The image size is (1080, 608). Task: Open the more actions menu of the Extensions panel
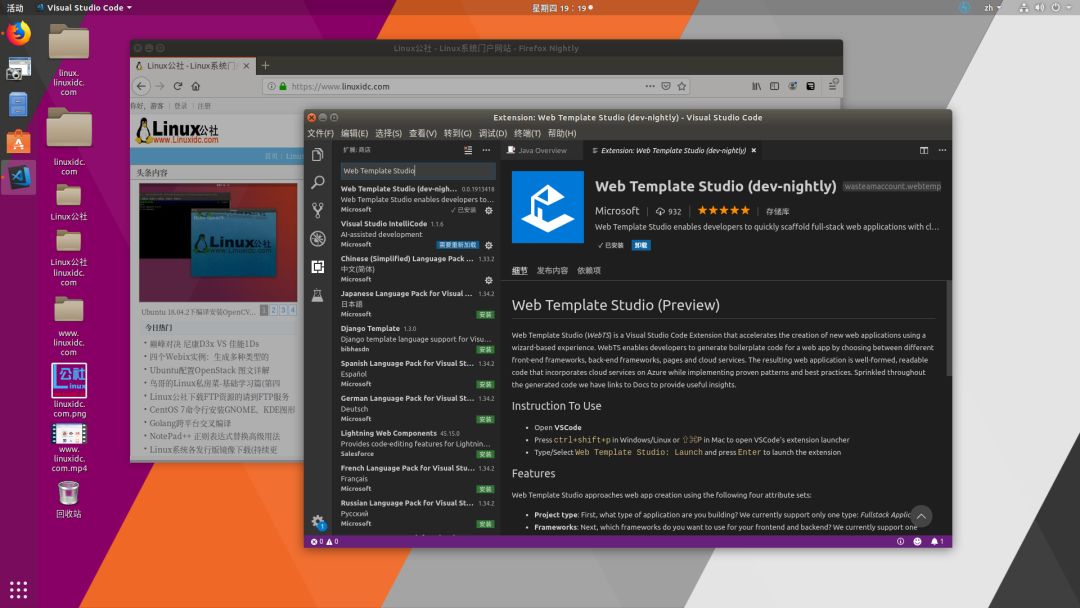(486, 150)
